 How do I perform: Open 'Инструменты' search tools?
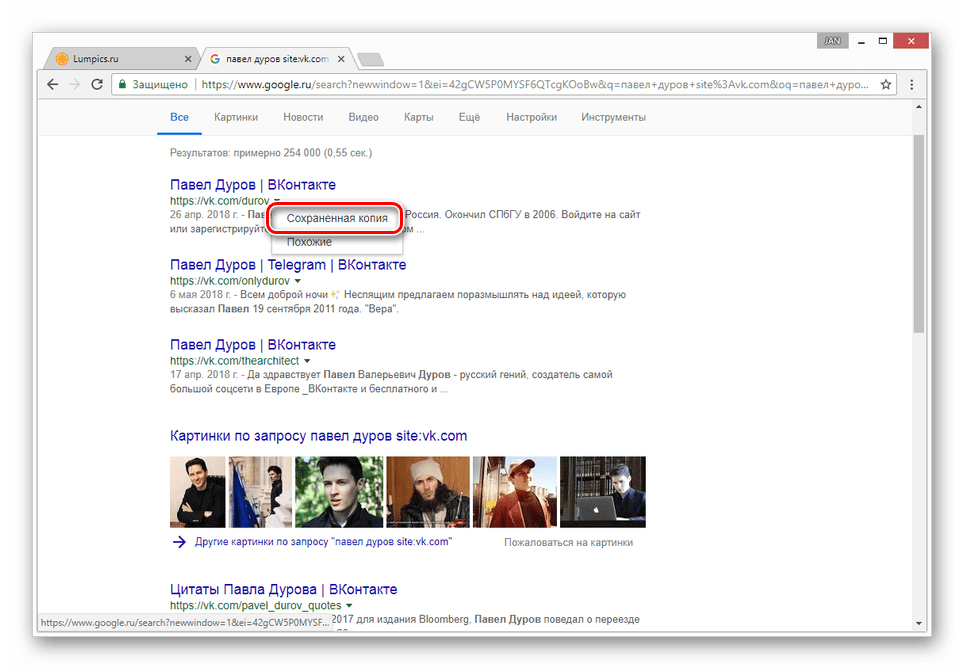coord(613,117)
